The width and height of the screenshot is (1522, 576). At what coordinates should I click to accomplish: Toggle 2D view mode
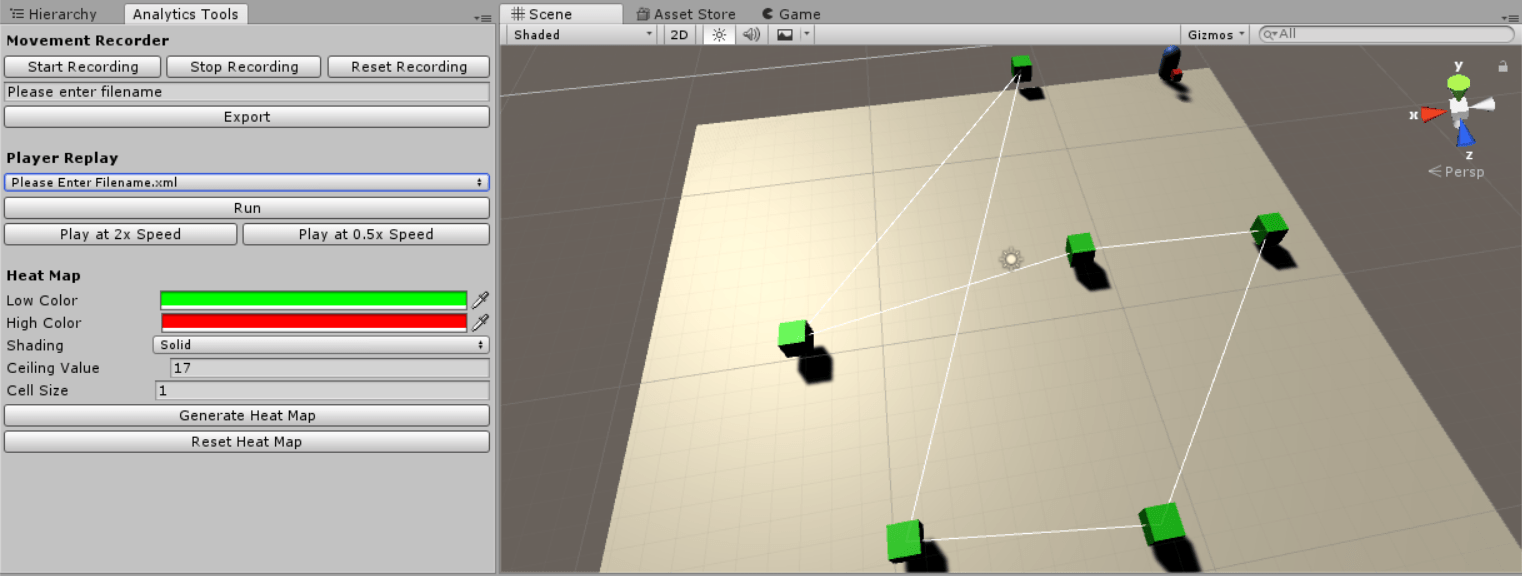tap(680, 35)
